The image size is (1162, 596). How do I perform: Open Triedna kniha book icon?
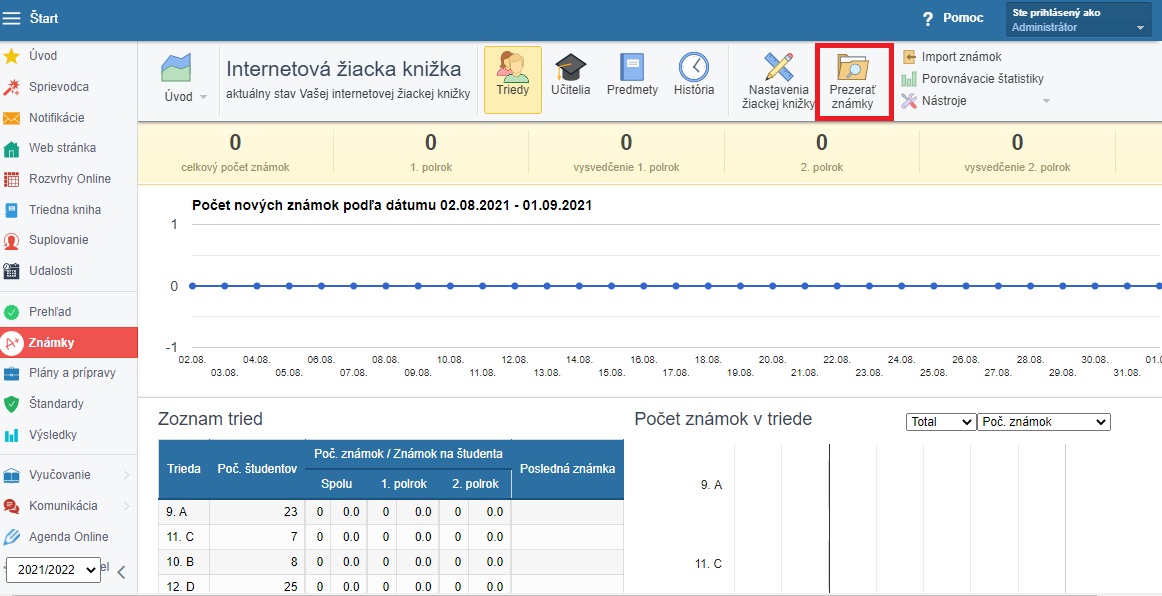click(11, 210)
